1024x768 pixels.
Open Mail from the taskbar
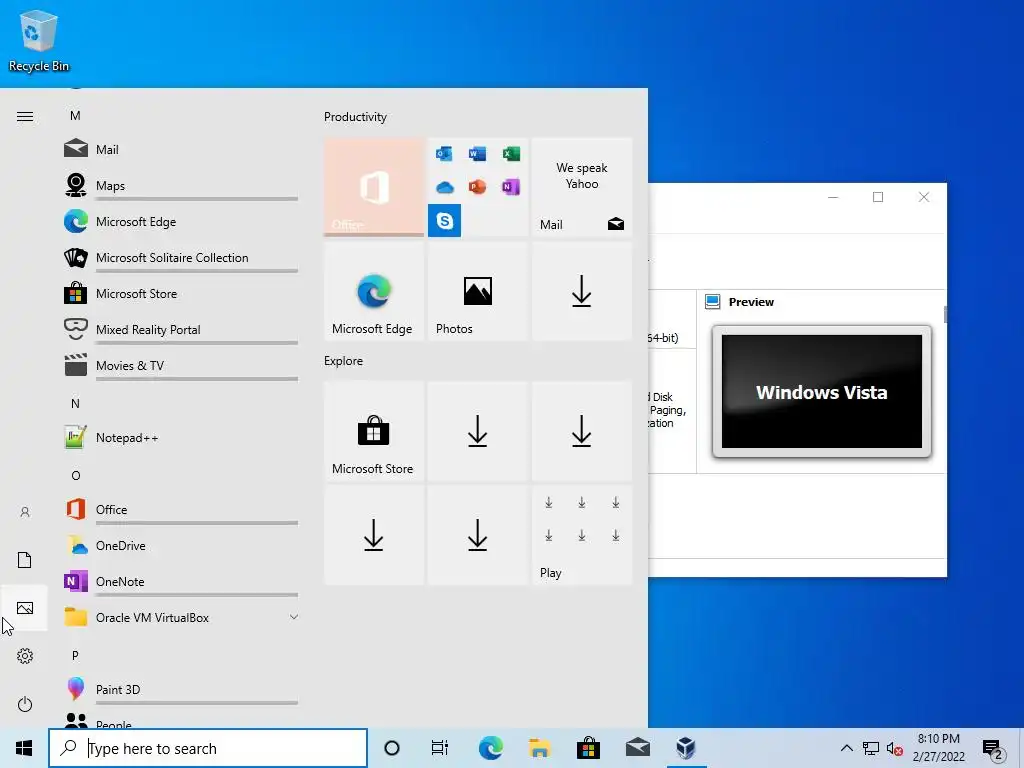[x=637, y=748]
